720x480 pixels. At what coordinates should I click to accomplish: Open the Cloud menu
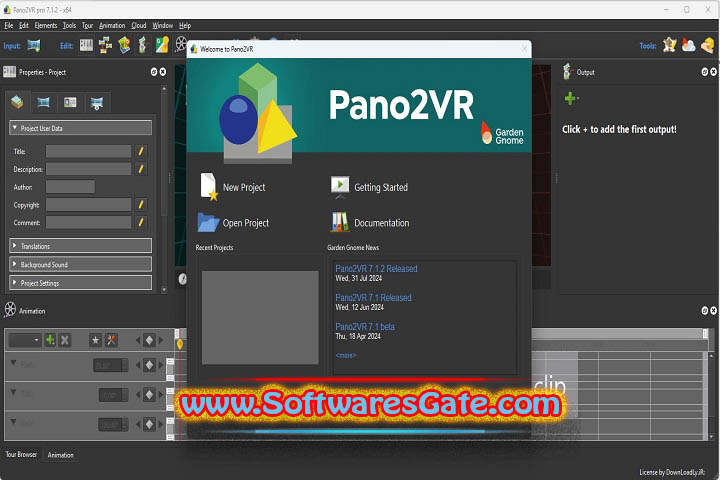pyautogui.click(x=139, y=26)
